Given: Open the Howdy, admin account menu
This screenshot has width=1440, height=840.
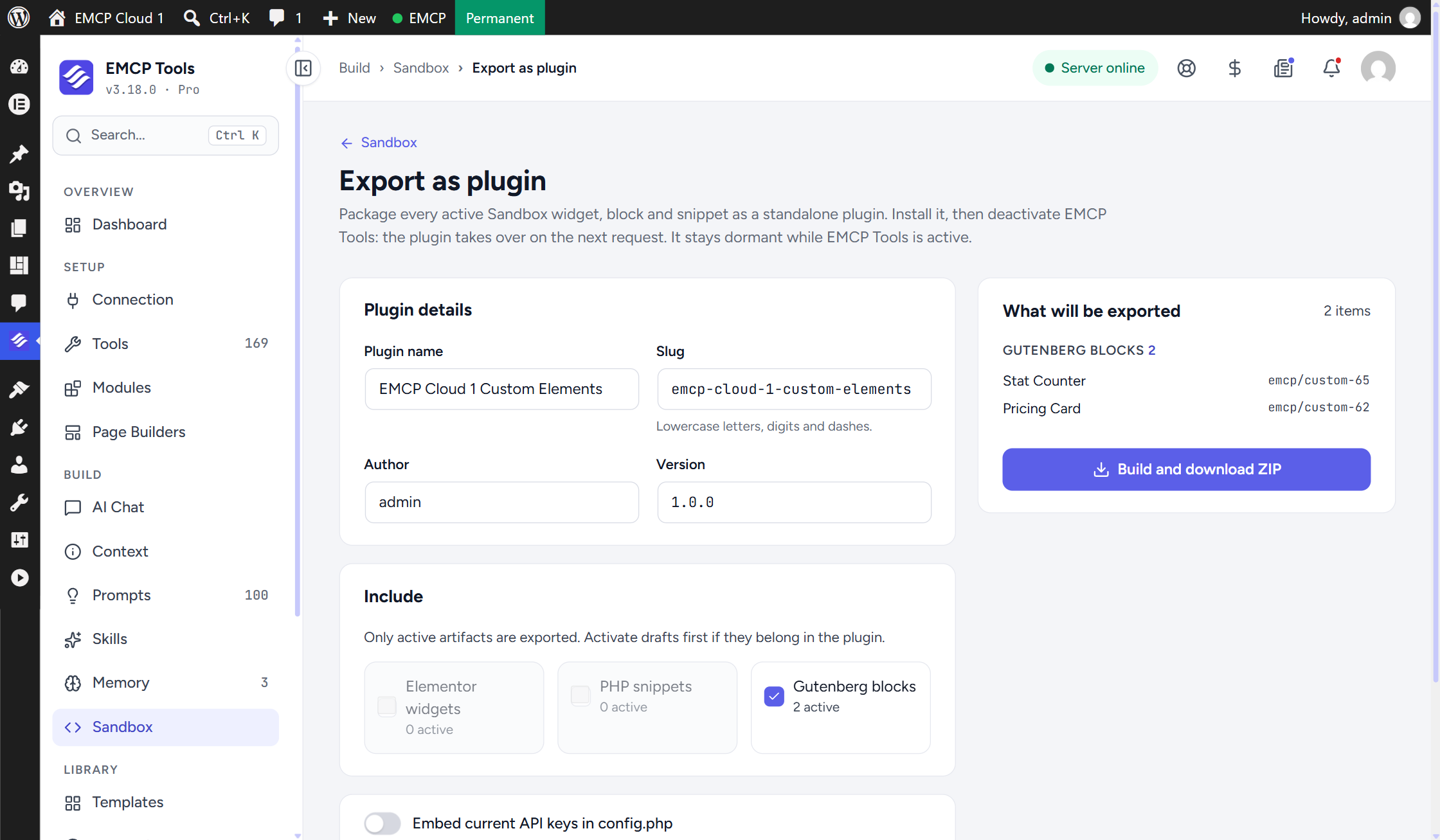Looking at the screenshot, I should (x=1360, y=17).
